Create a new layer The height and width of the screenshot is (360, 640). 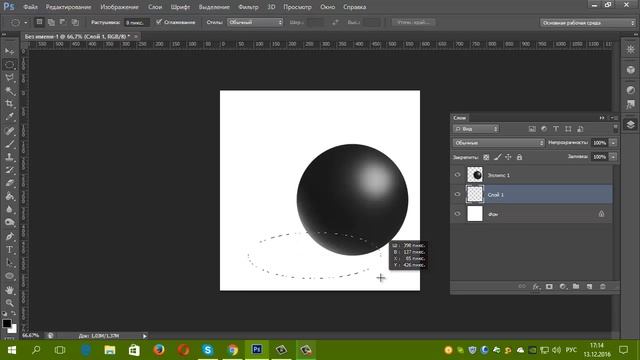589,287
